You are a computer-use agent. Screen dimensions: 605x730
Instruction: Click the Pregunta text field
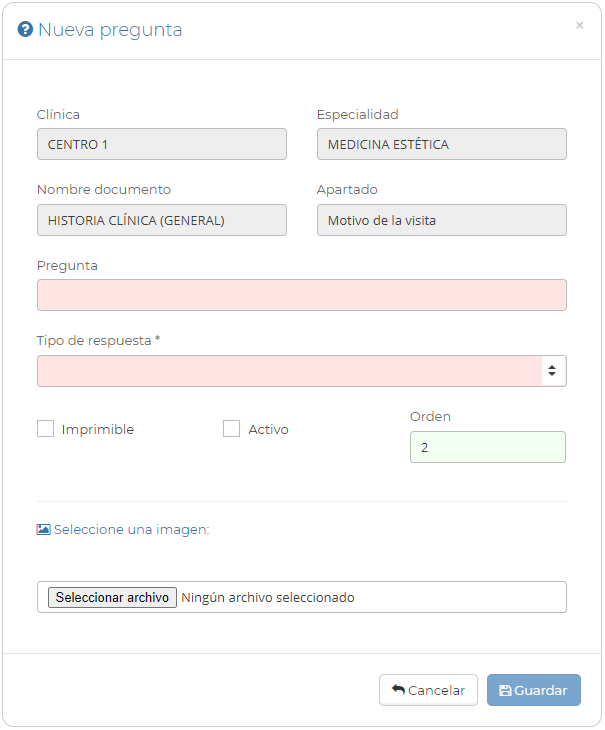click(x=301, y=295)
